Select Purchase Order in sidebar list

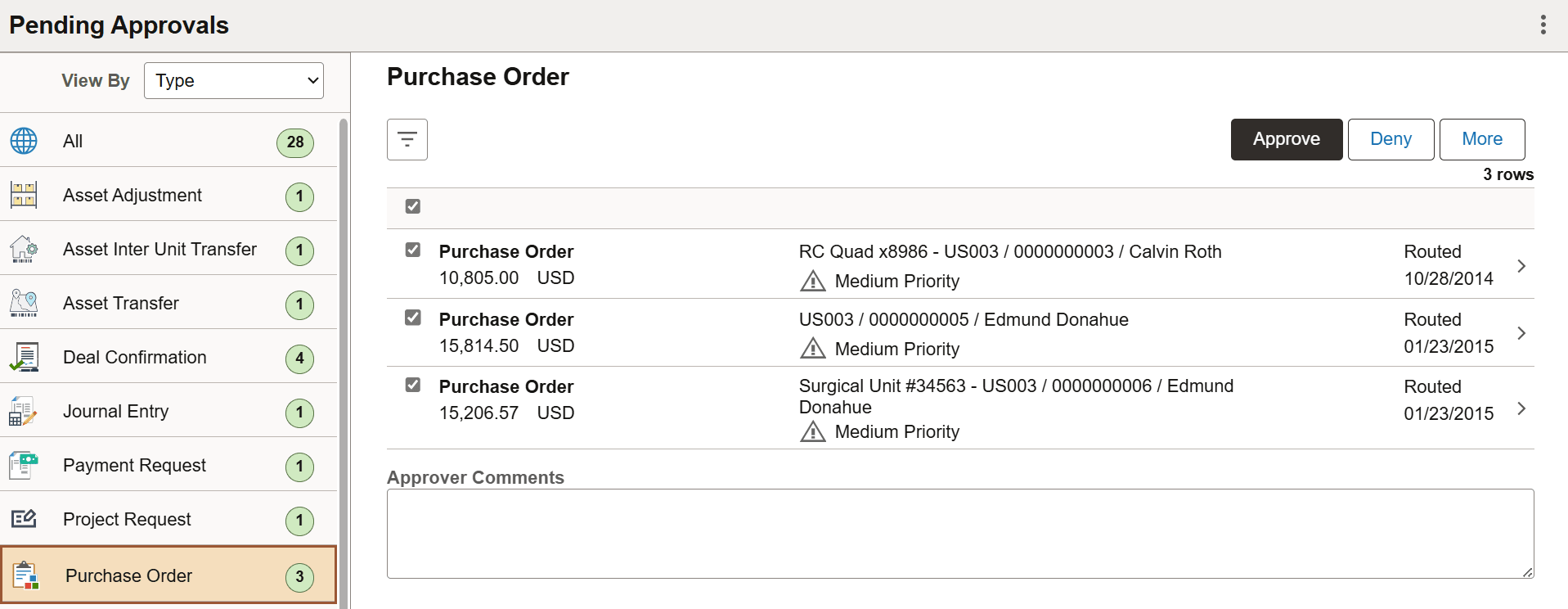tap(128, 575)
